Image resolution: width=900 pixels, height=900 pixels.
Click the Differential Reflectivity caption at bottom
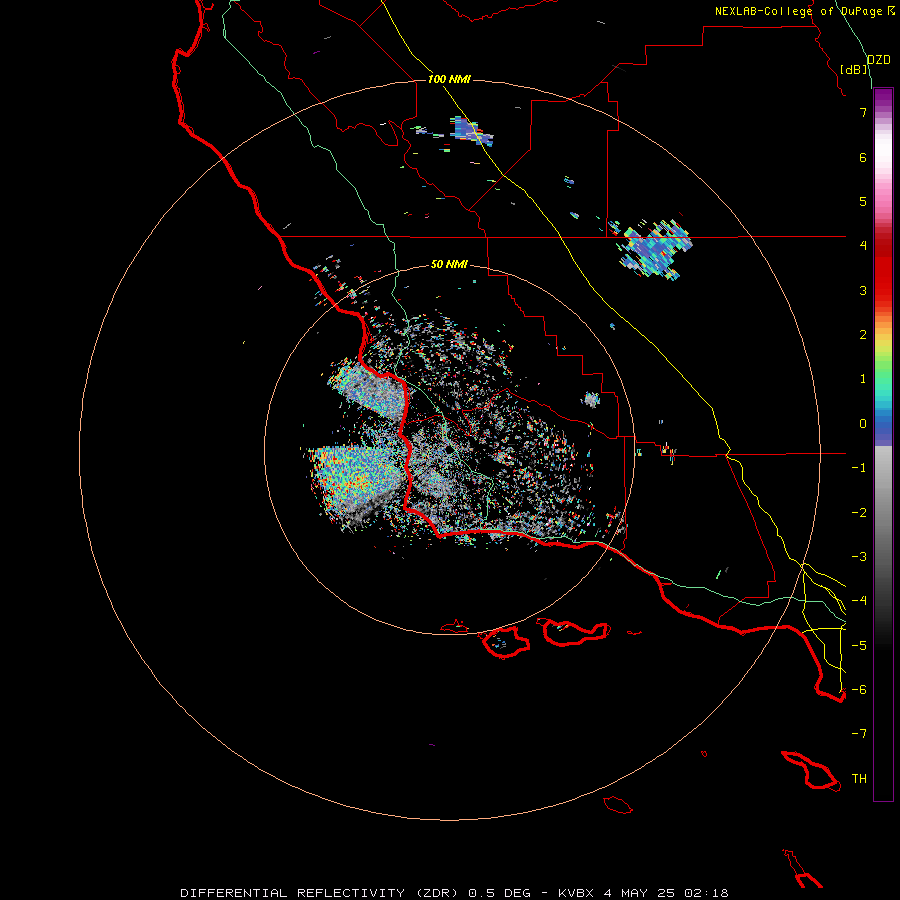(454, 893)
